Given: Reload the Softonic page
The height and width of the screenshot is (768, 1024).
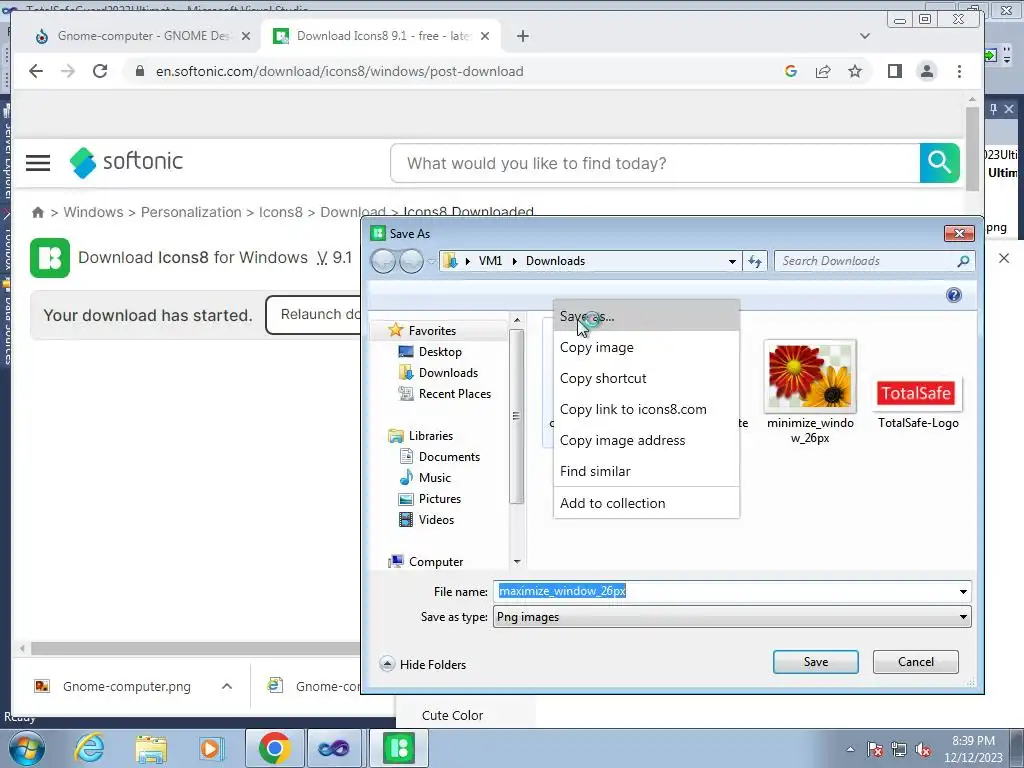Looking at the screenshot, I should click(100, 71).
